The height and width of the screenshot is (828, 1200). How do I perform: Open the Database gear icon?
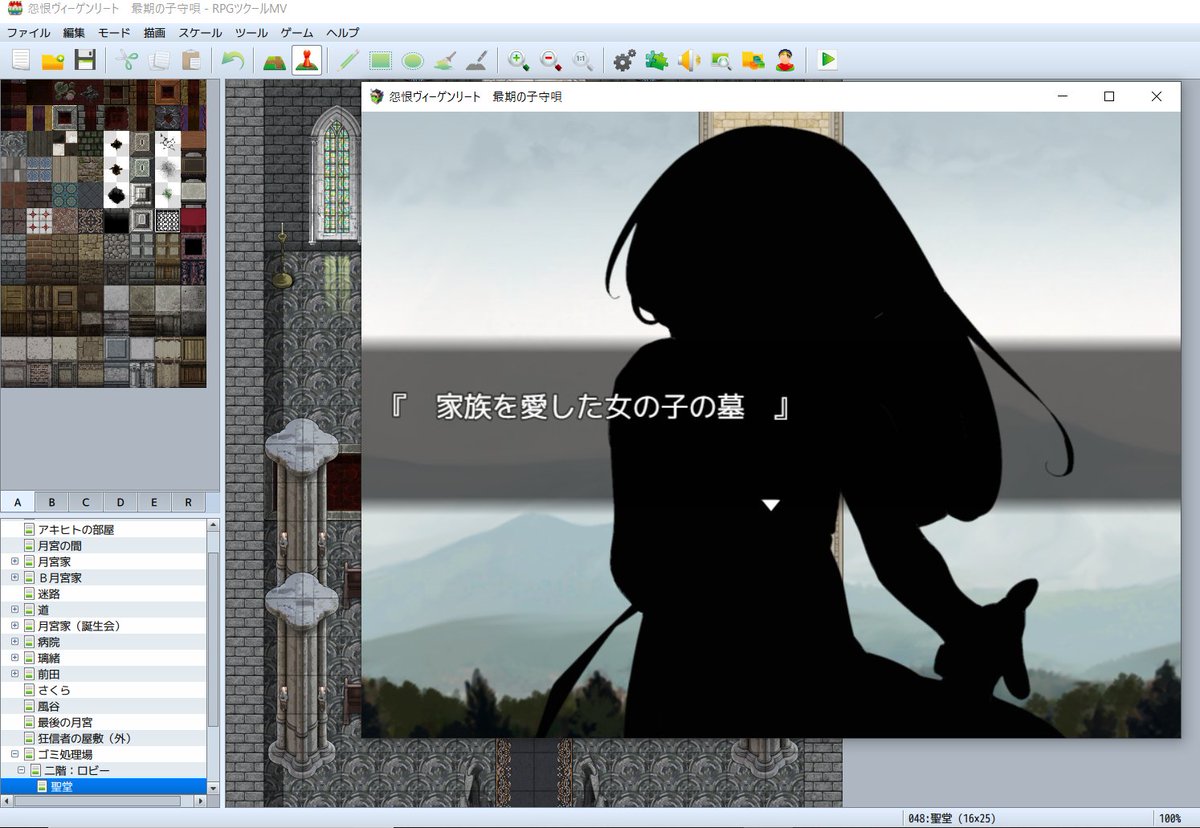[x=624, y=60]
